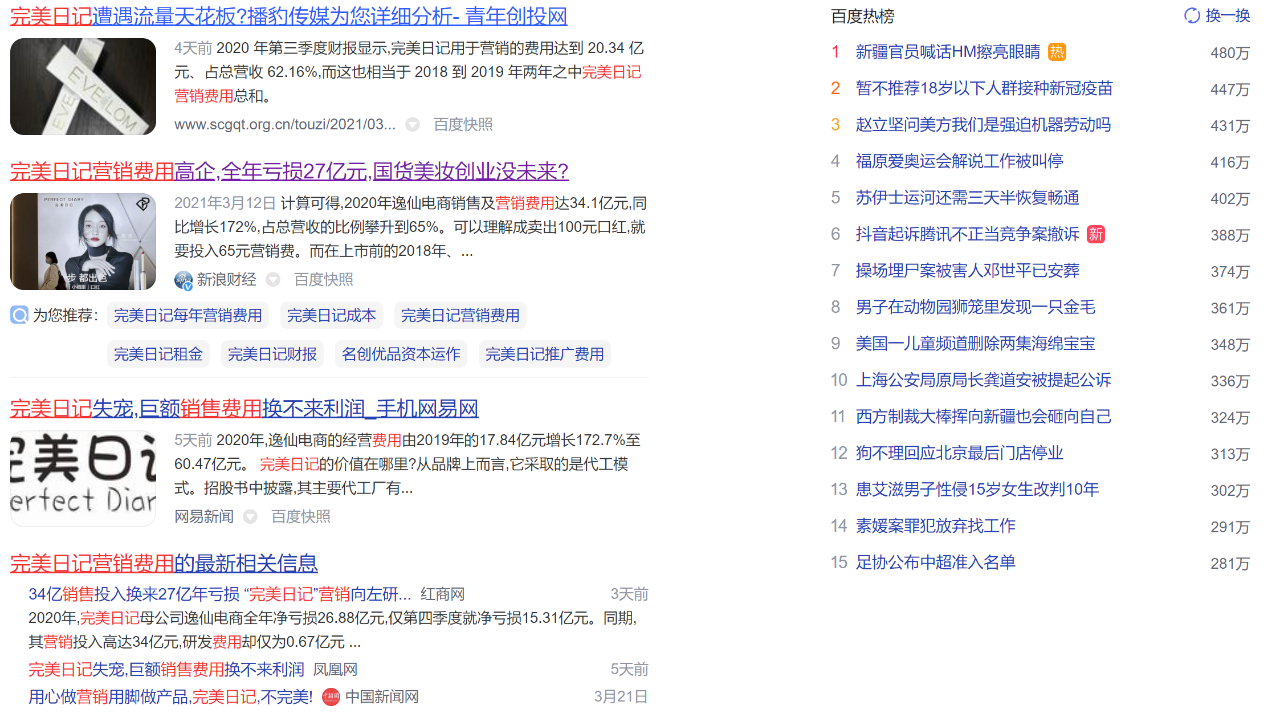Open result 完美日记营销费用高企,全年亏损27亿元

tap(289, 171)
